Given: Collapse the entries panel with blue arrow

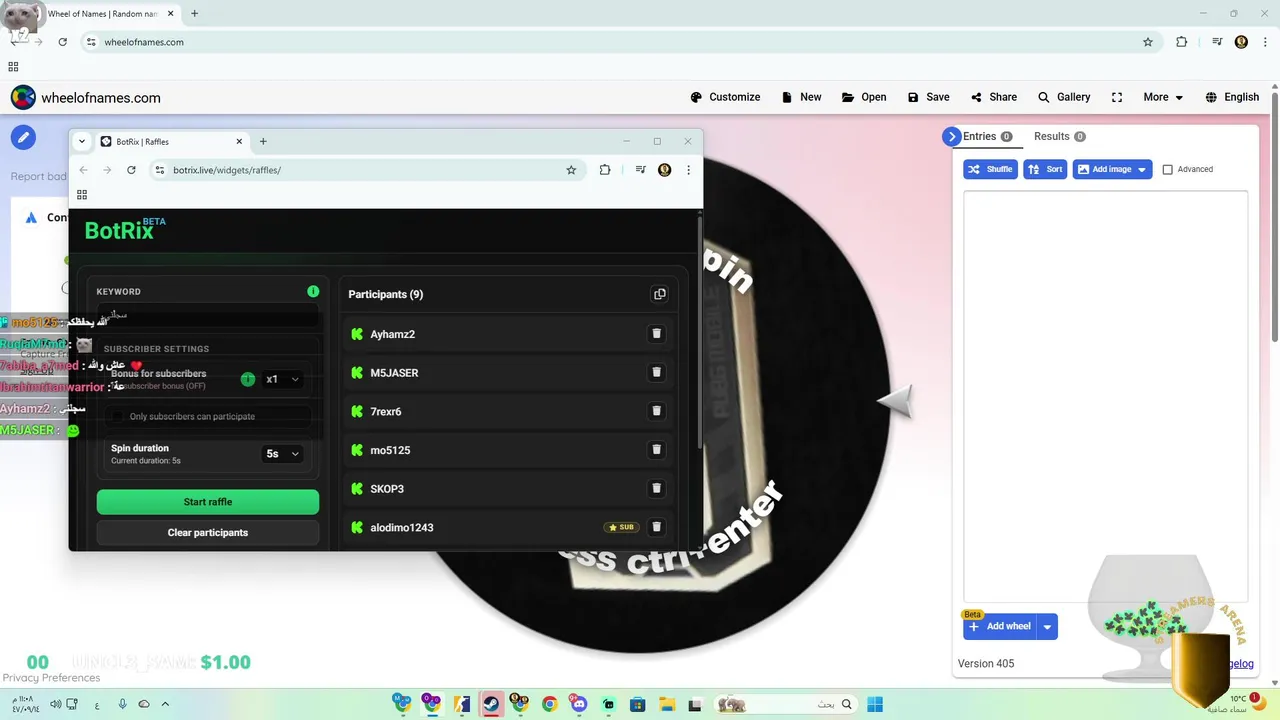Looking at the screenshot, I should point(951,136).
